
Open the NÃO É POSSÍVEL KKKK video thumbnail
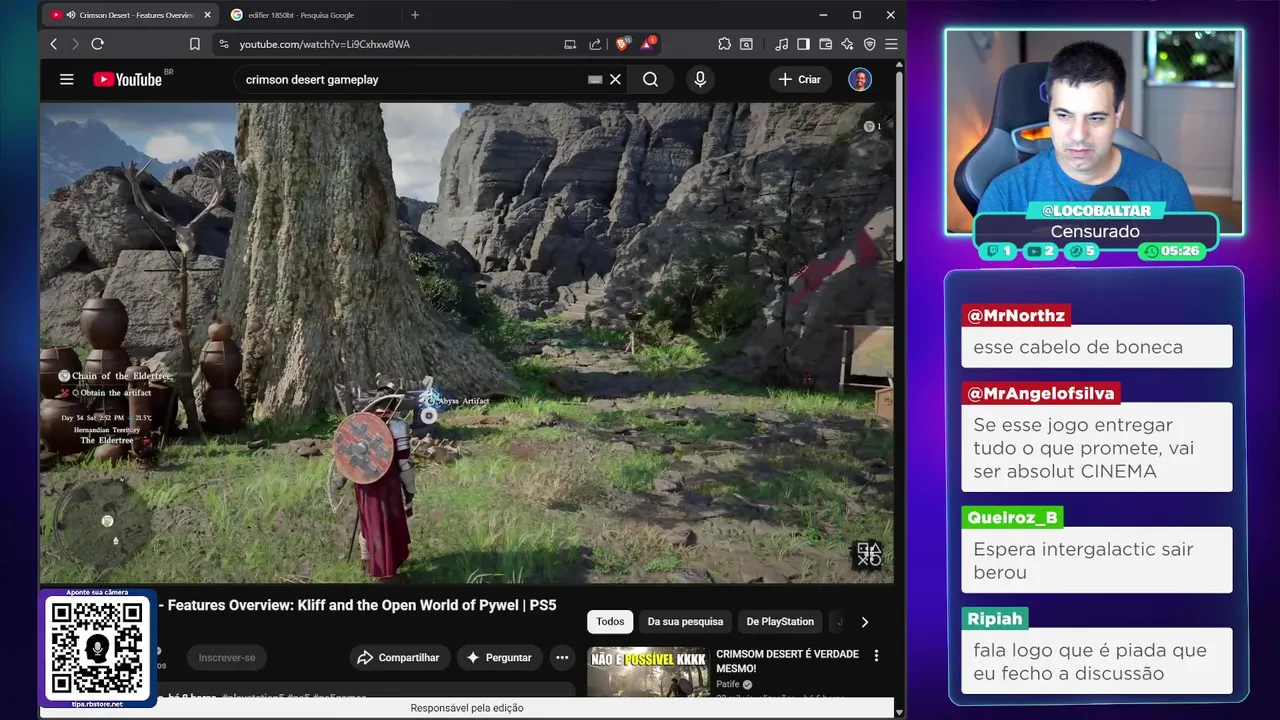click(x=648, y=672)
